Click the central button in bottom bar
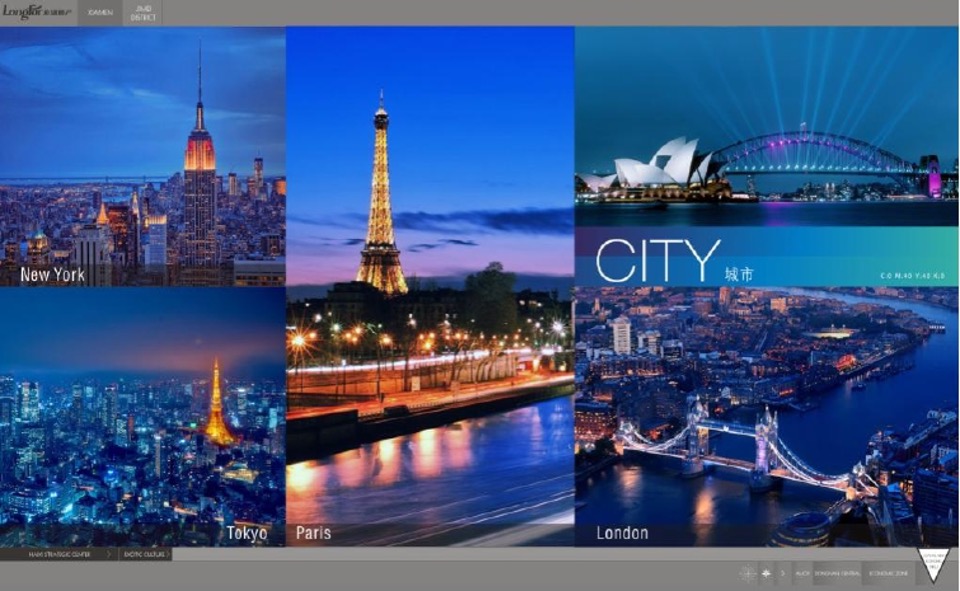 [x=835, y=573]
